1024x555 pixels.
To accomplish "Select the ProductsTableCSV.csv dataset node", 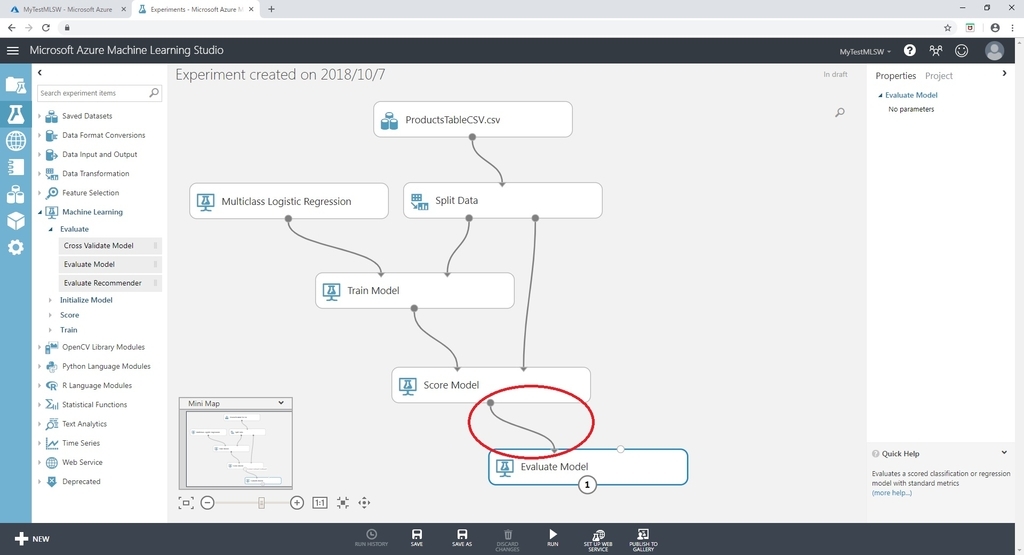I will coord(473,119).
